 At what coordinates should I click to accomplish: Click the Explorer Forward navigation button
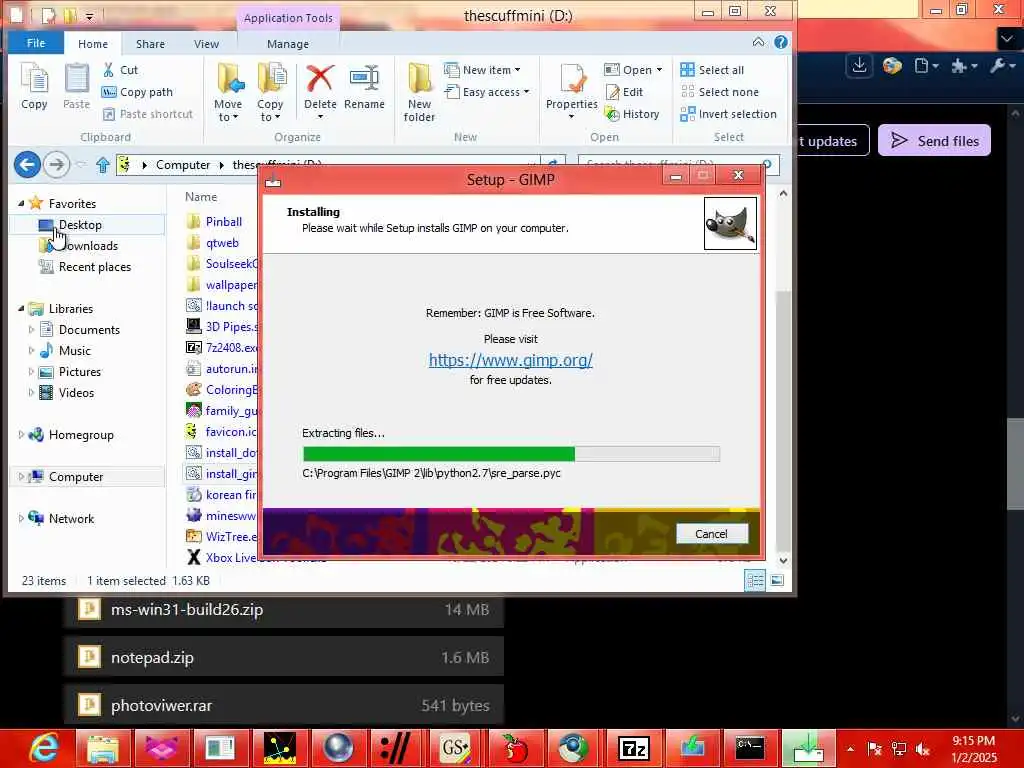[x=57, y=165]
